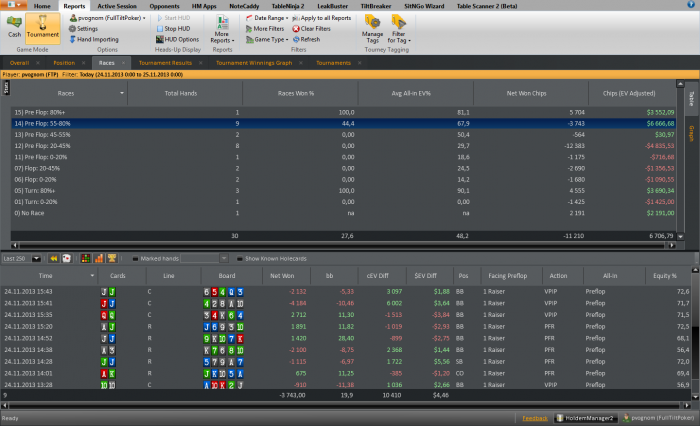This screenshot has height=426, width=700.
Task: Open HUD Options
Action: pyautogui.click(x=177, y=39)
